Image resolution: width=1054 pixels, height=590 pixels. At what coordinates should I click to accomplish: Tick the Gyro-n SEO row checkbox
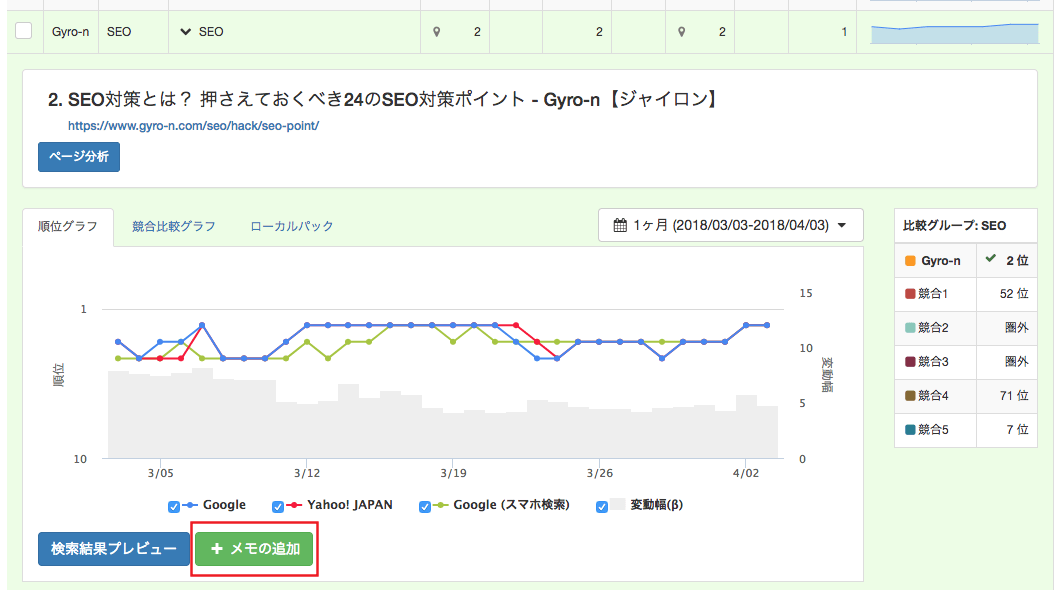tap(24, 31)
